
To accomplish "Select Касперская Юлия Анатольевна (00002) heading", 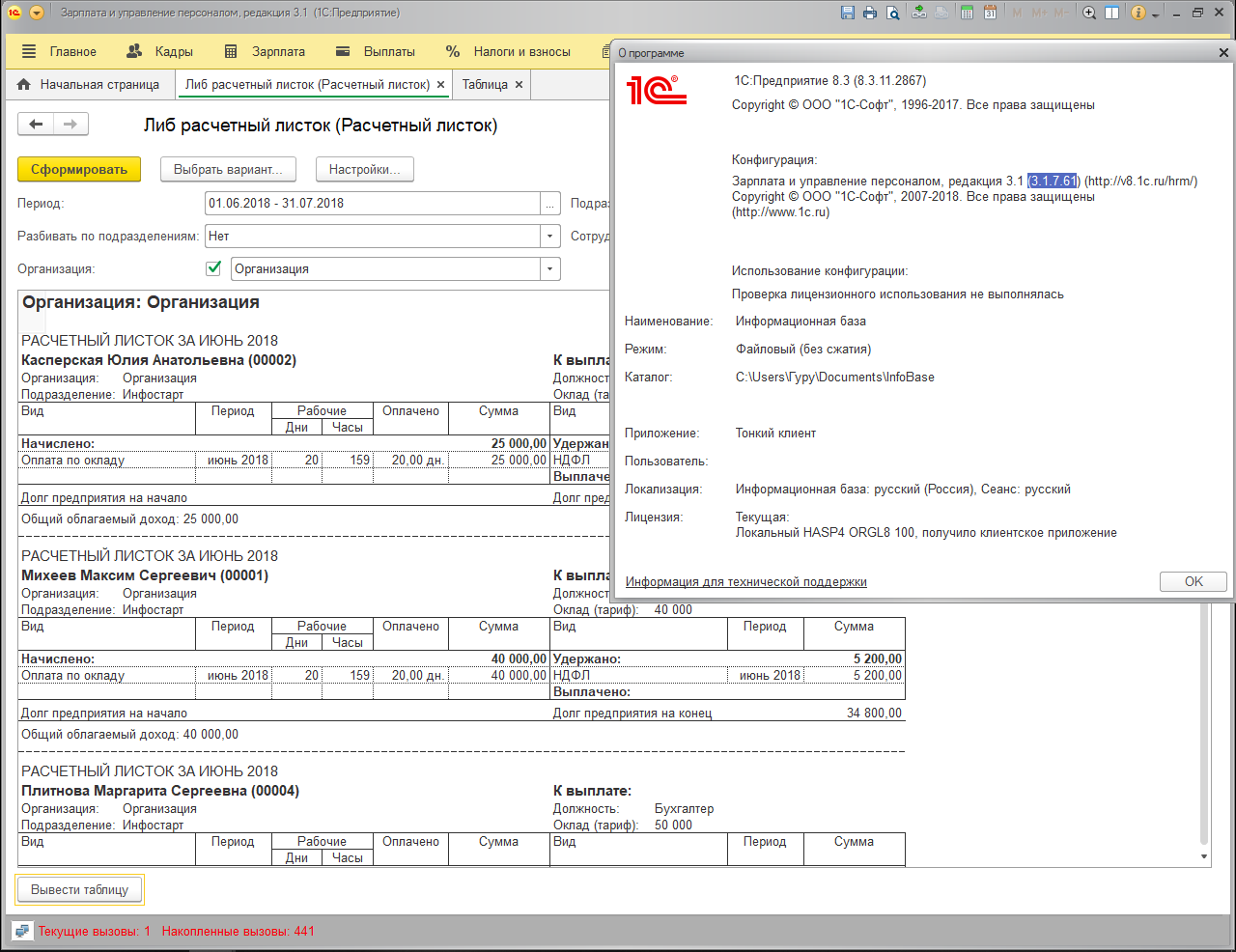I will click(x=158, y=360).
